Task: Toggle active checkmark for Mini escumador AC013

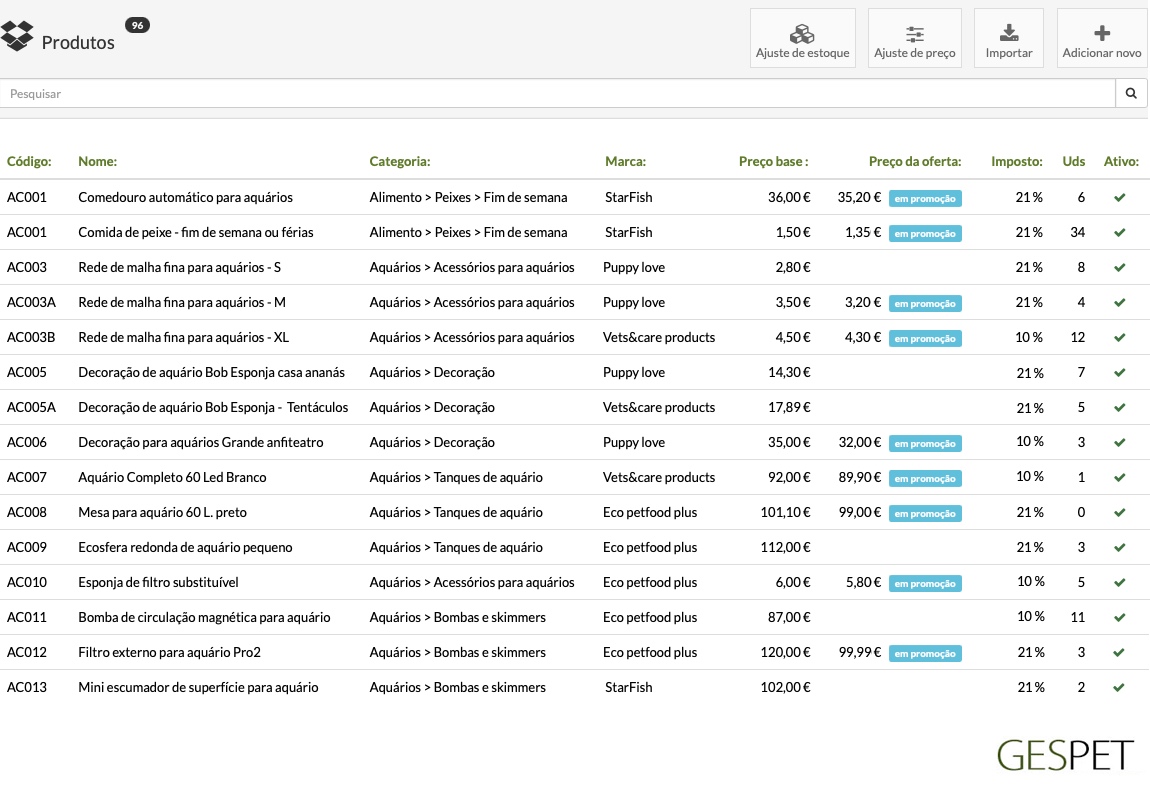Action: click(1118, 688)
